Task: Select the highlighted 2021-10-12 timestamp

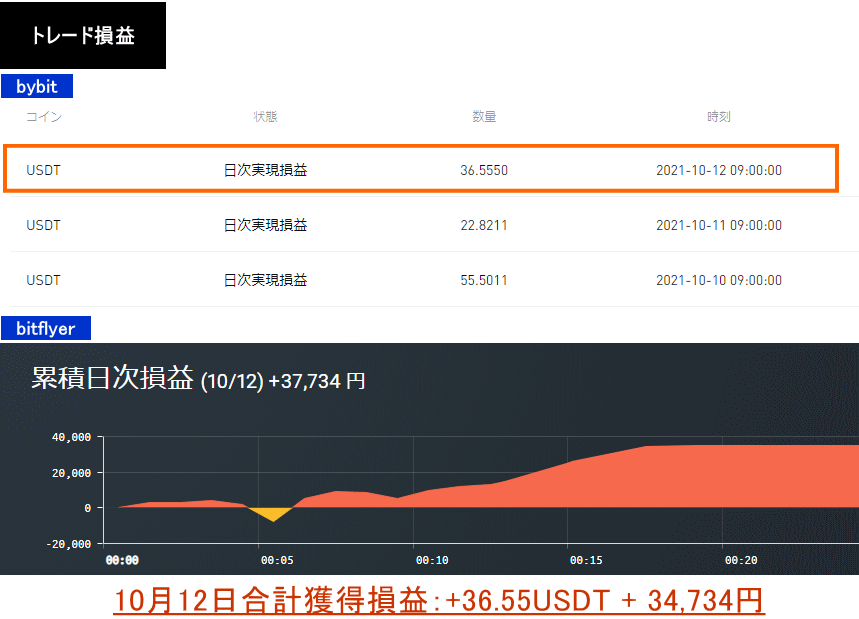Action: (718, 170)
